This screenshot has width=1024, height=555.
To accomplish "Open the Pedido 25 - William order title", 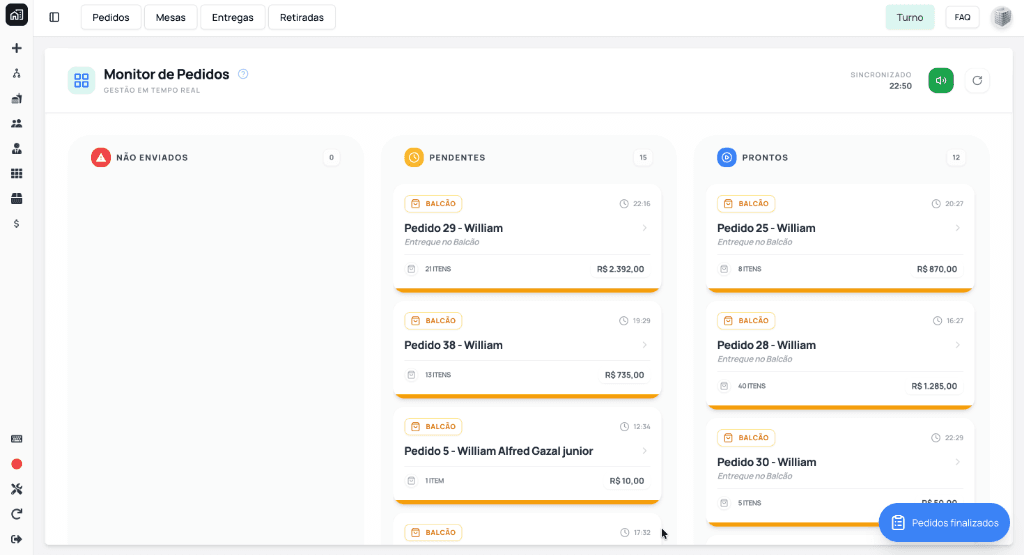I will click(766, 228).
